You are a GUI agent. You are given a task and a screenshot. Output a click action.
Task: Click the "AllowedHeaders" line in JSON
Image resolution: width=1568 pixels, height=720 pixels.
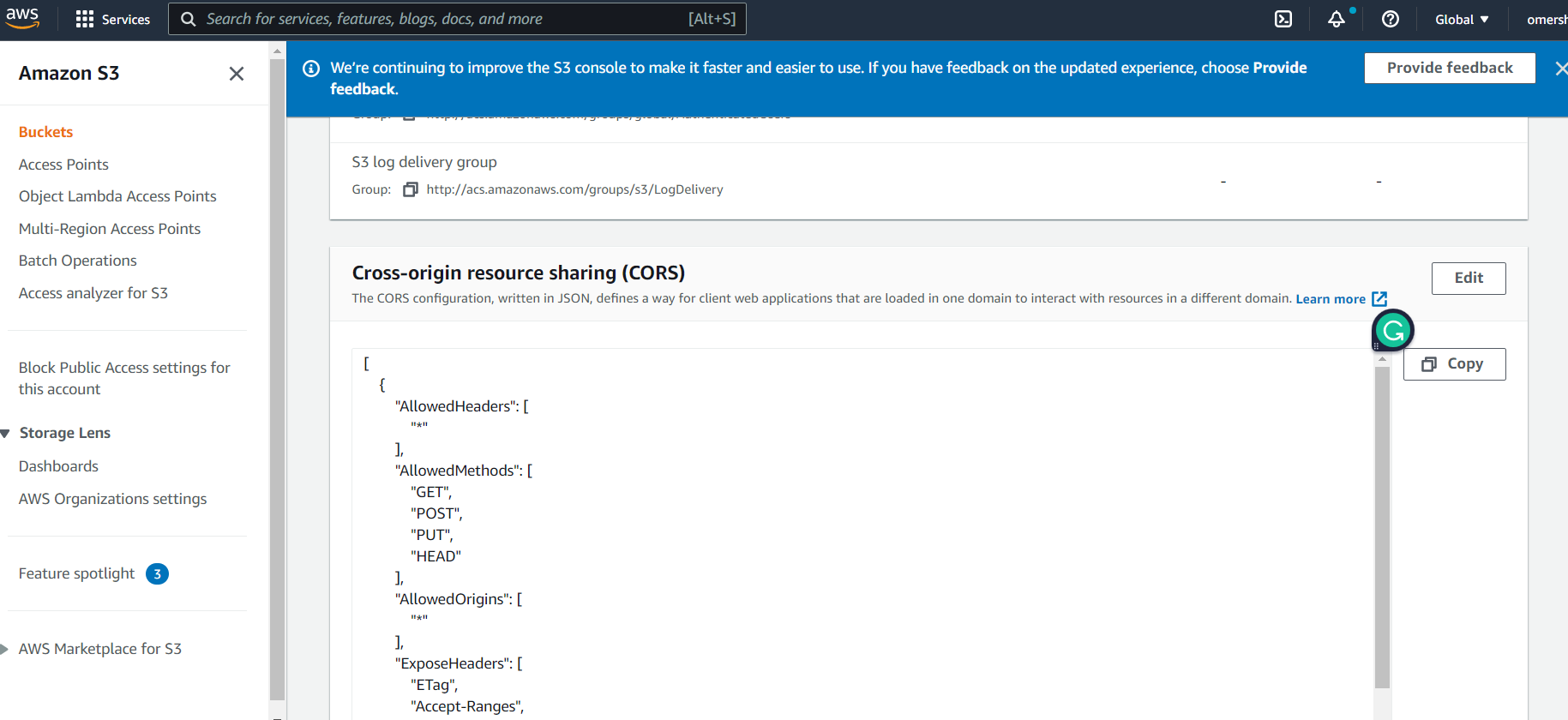(x=461, y=406)
